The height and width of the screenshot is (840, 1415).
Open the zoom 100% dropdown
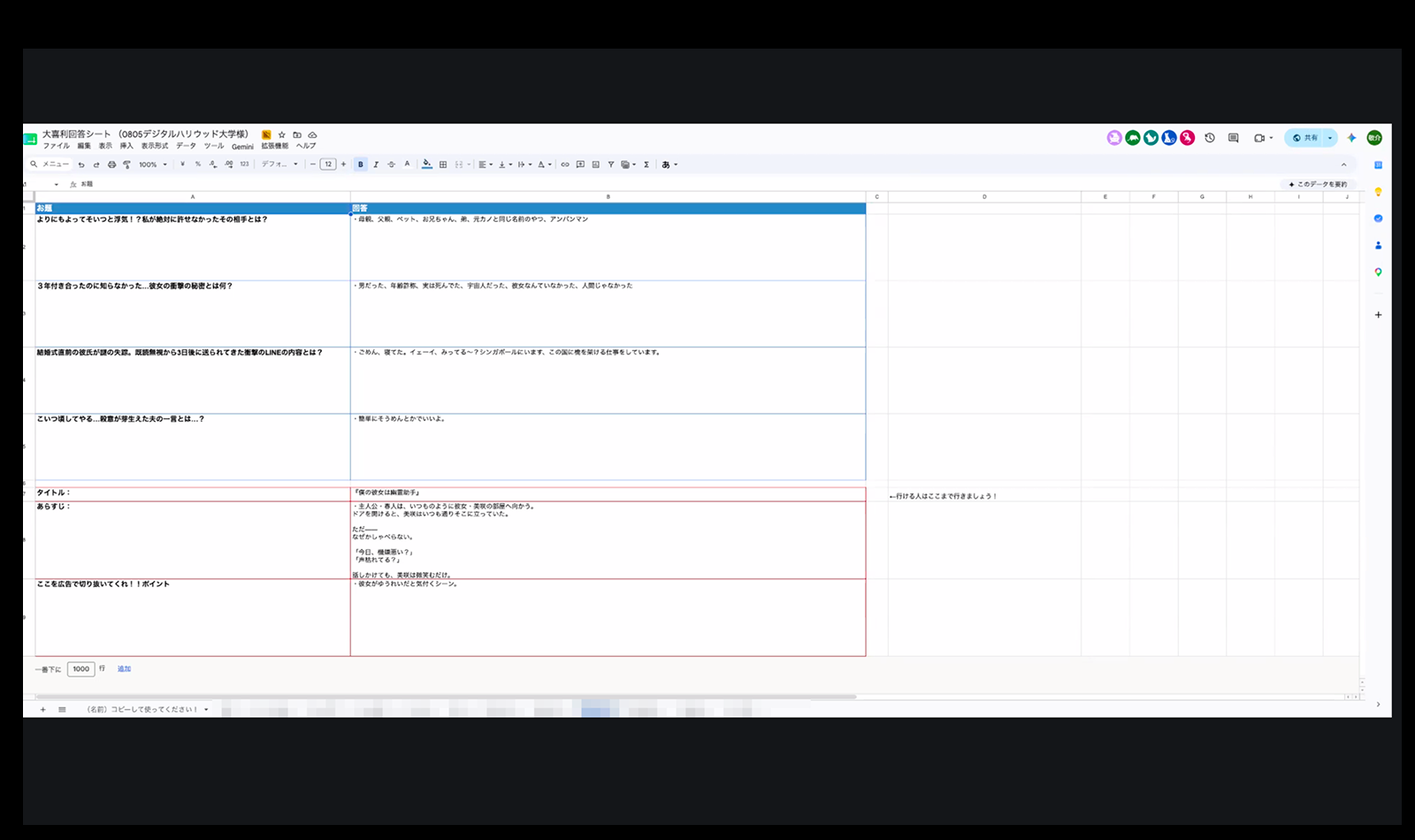click(153, 164)
